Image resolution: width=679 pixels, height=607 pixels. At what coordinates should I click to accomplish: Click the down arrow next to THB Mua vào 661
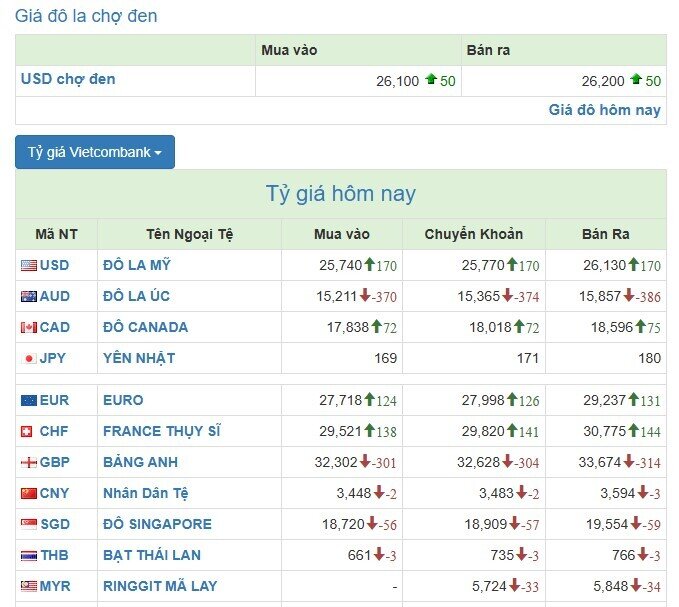tap(379, 555)
